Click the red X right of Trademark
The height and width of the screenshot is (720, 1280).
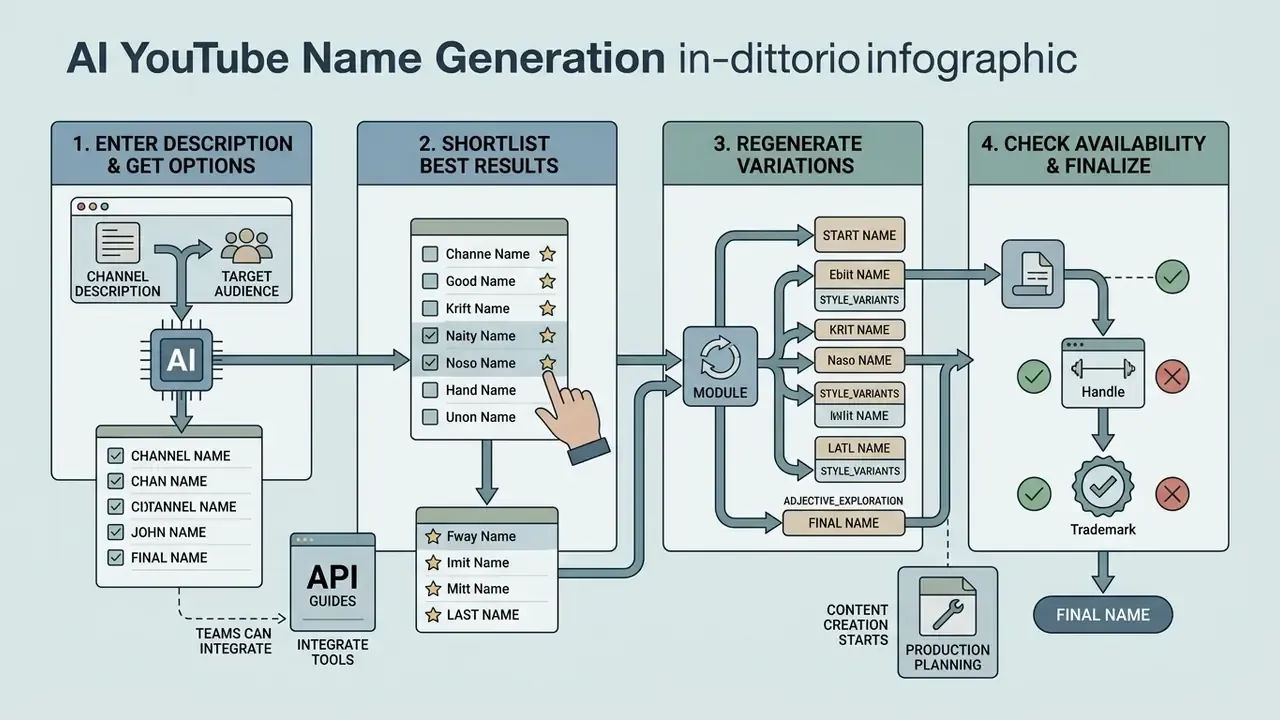click(1172, 493)
